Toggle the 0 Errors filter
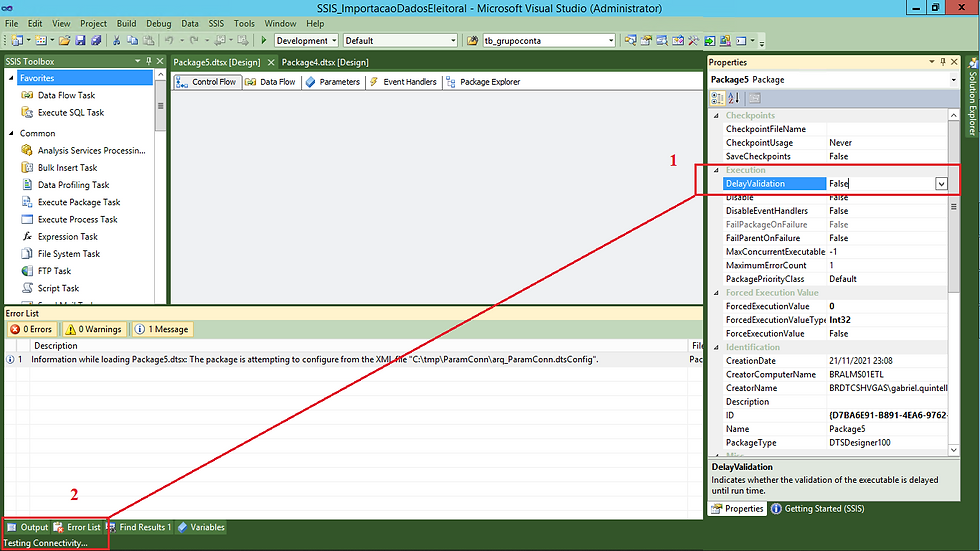This screenshot has height=551, width=980. [x=31, y=329]
